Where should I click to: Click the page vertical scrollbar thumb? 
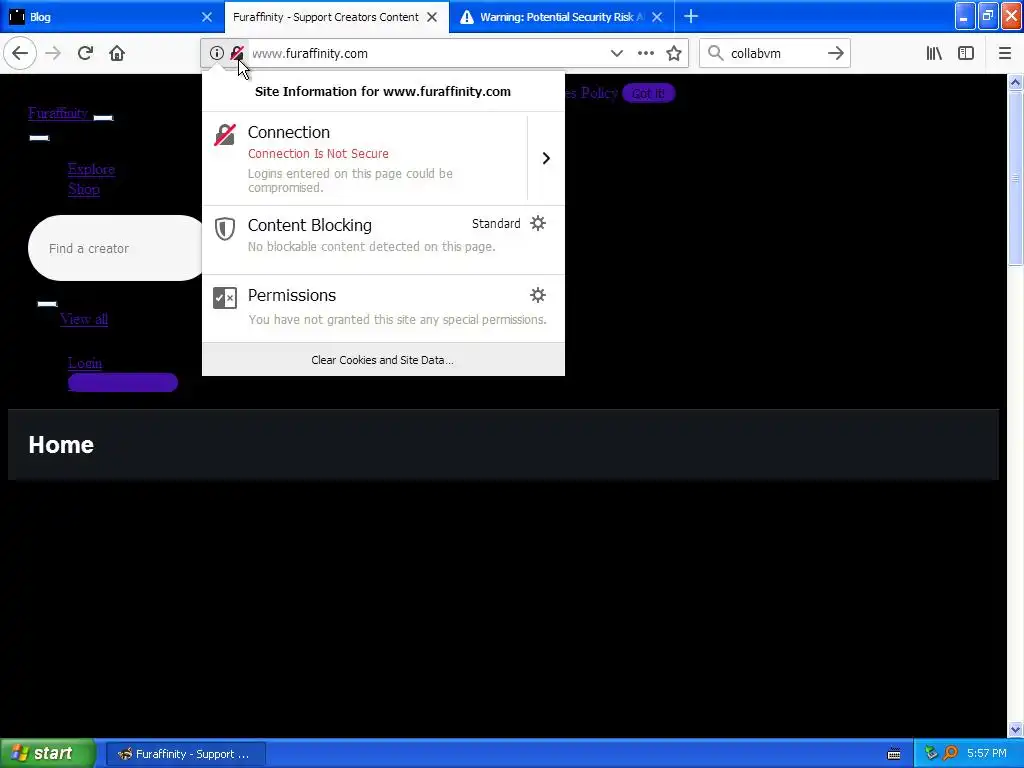1015,178
